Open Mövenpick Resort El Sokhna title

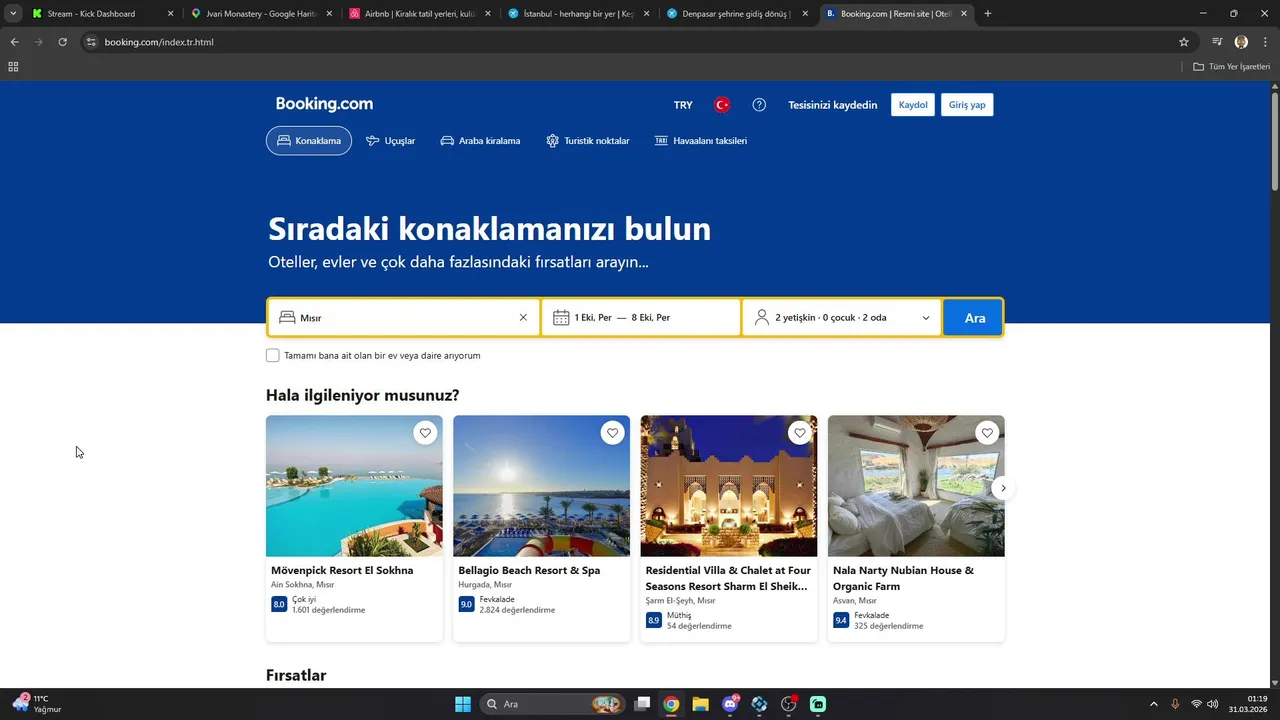click(x=342, y=570)
